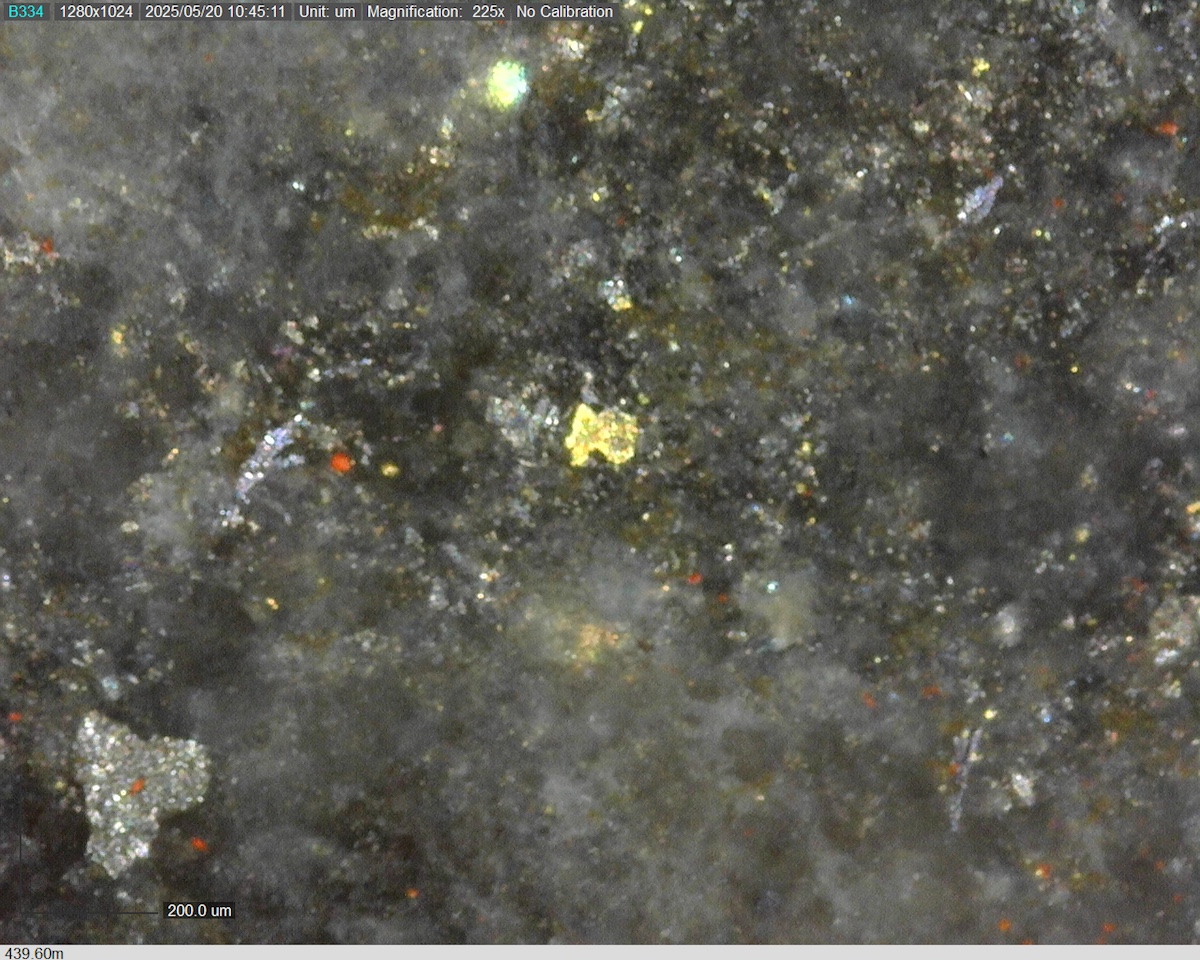Viewport: 1200px width, 960px height.
Task: Click the silvery crystal cluster beside yellow grain
Action: pyautogui.click(x=522, y=420)
